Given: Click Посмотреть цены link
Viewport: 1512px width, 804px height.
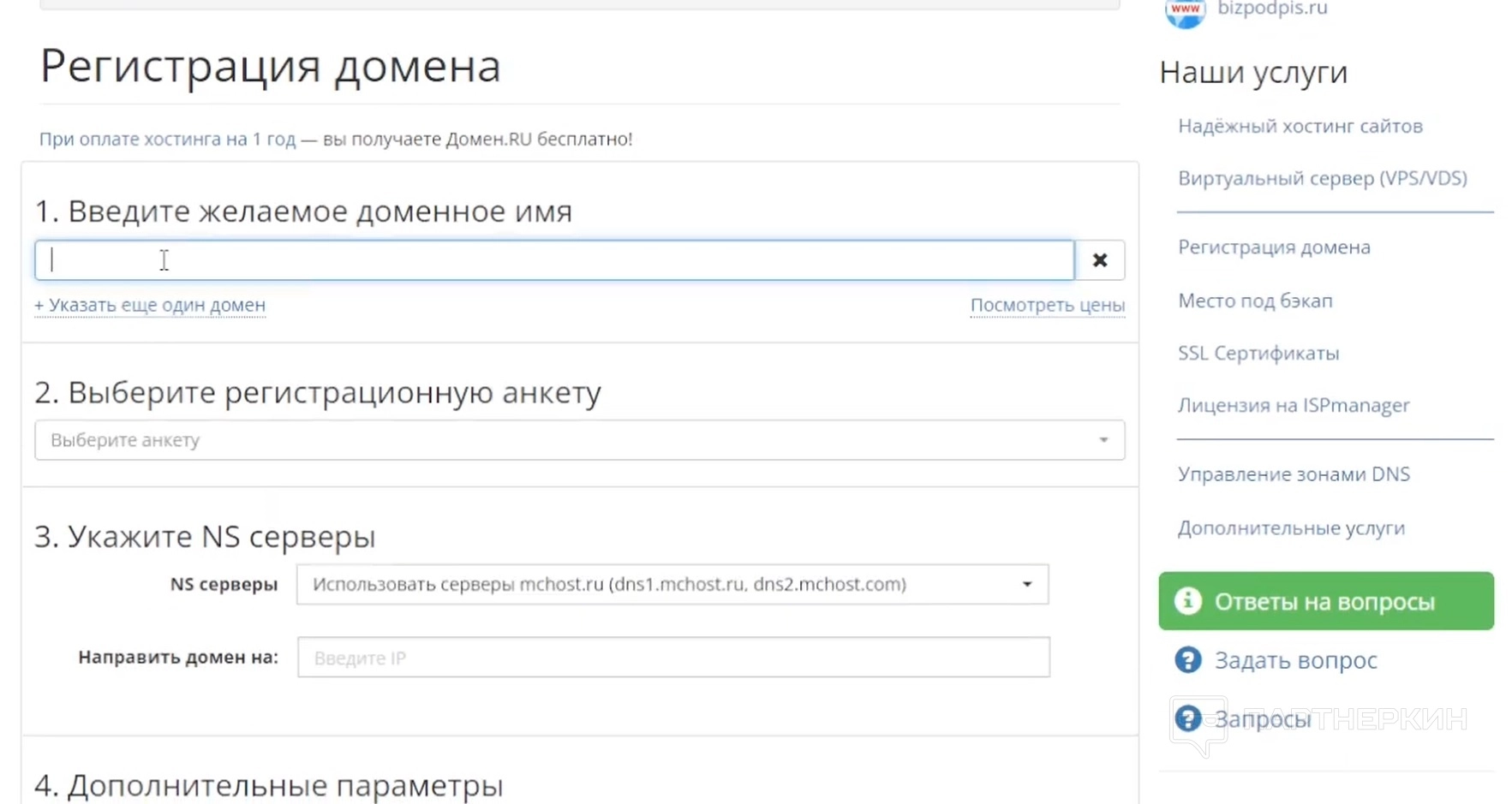Looking at the screenshot, I should pos(1047,305).
